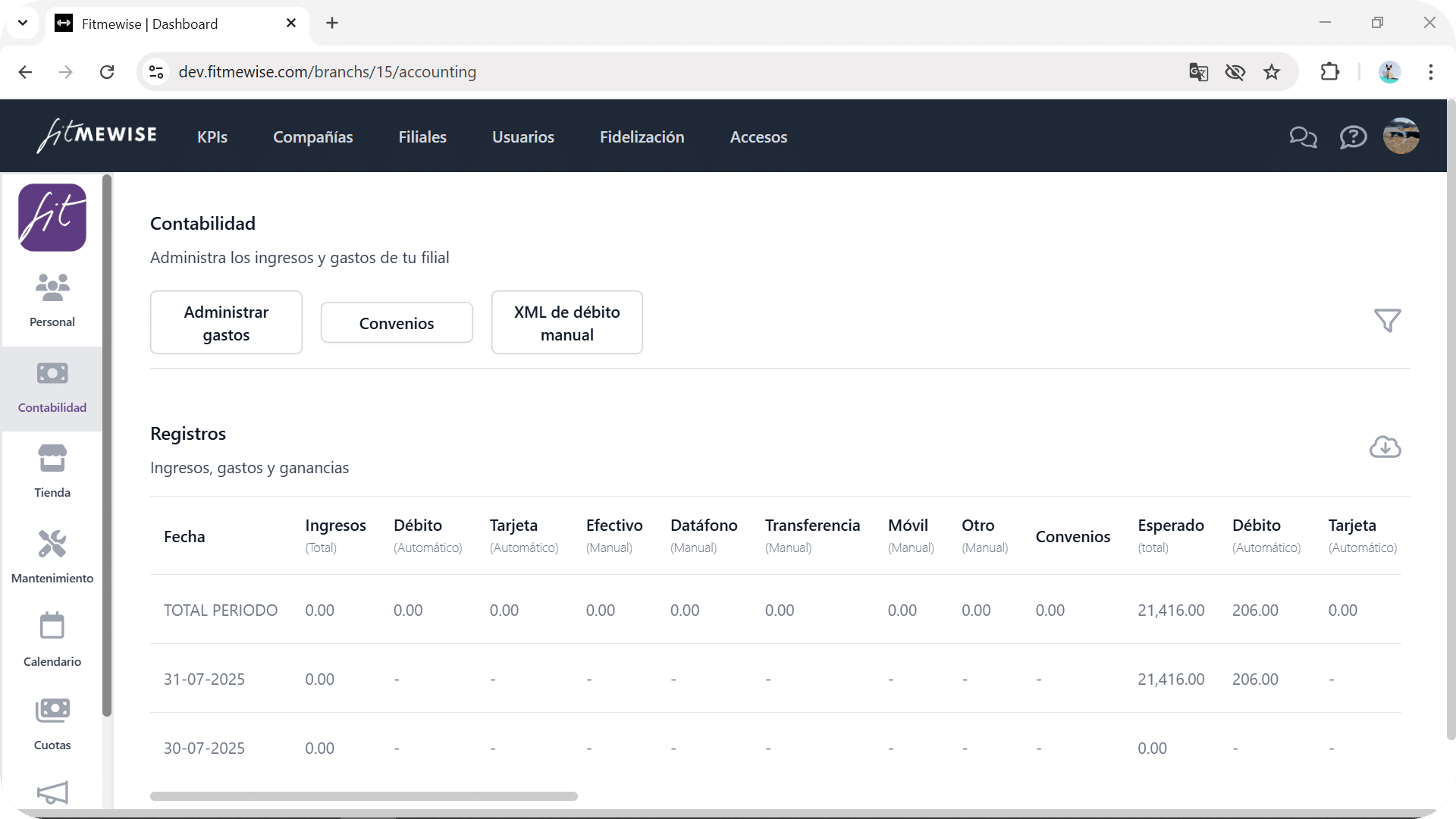View site information icon in address bar
Screen dimensions: 1456x819
point(156,72)
